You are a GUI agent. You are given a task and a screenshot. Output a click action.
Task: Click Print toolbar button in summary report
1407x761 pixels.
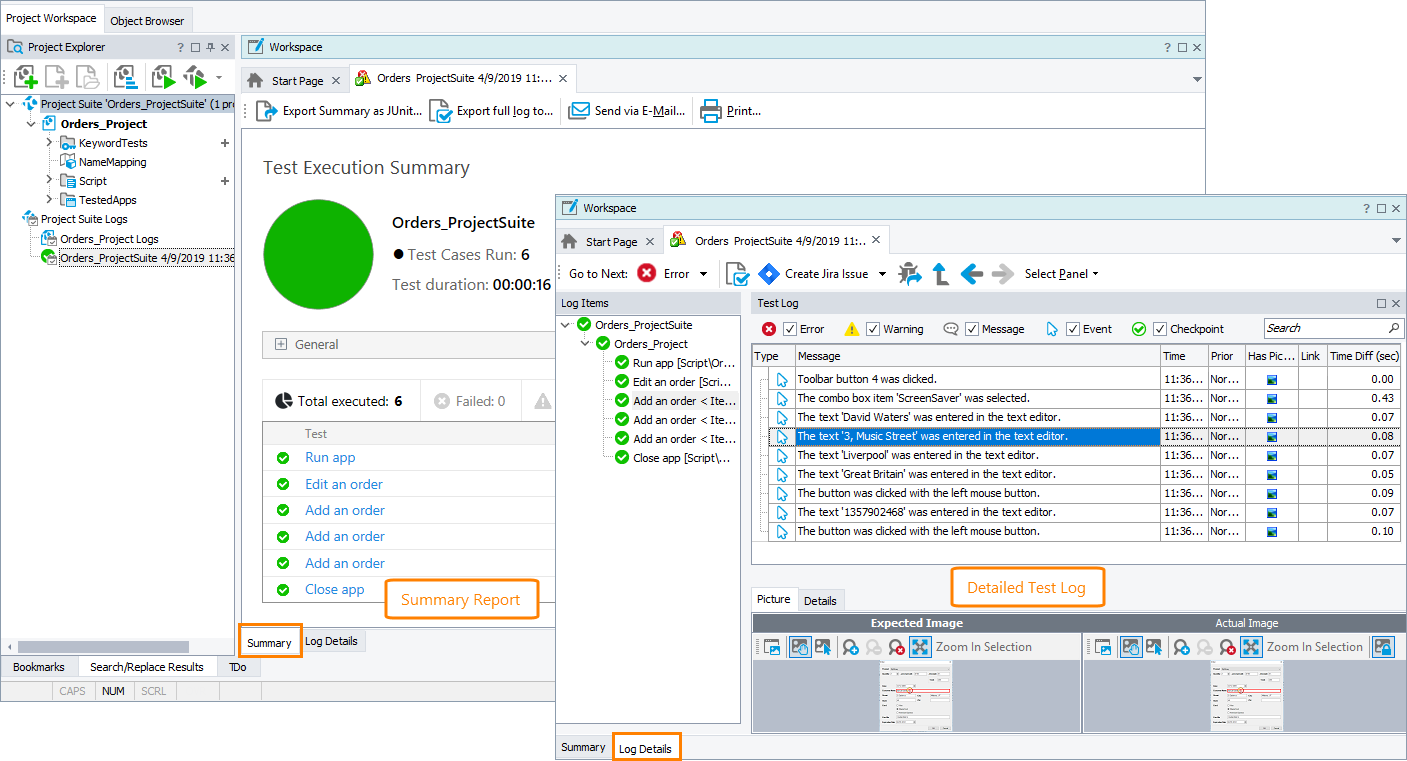[731, 111]
